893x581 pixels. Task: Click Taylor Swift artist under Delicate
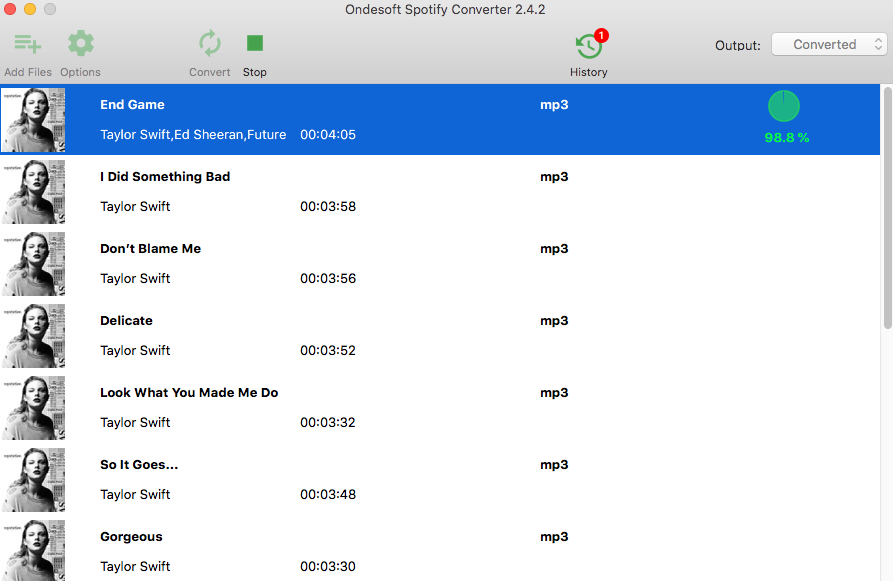(x=135, y=351)
